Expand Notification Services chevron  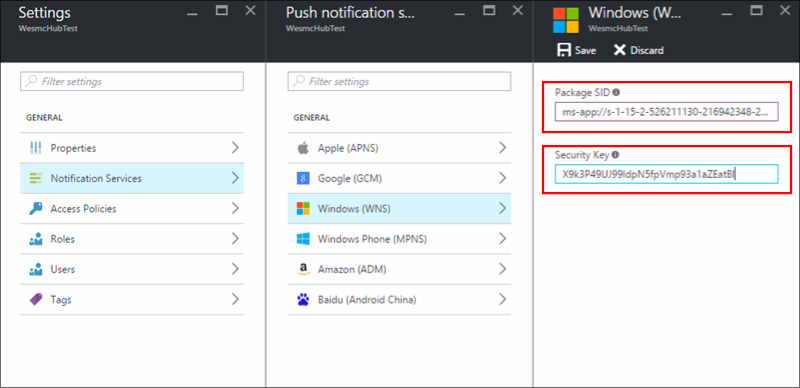(x=235, y=178)
